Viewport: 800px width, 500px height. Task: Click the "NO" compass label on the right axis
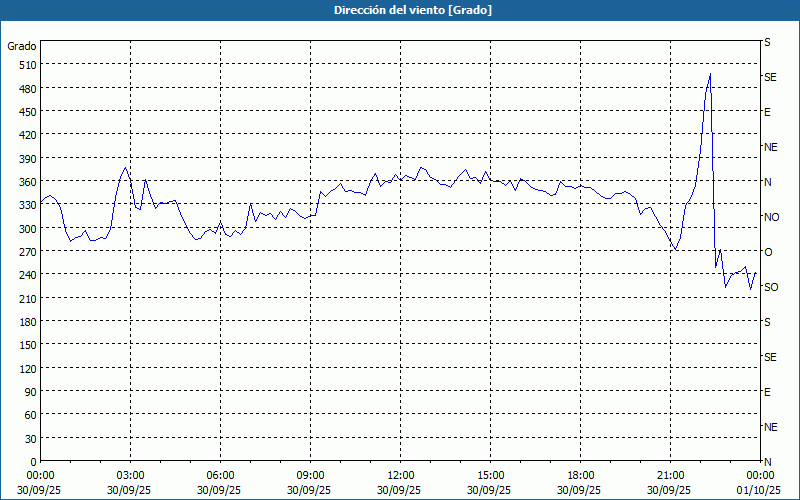click(771, 217)
